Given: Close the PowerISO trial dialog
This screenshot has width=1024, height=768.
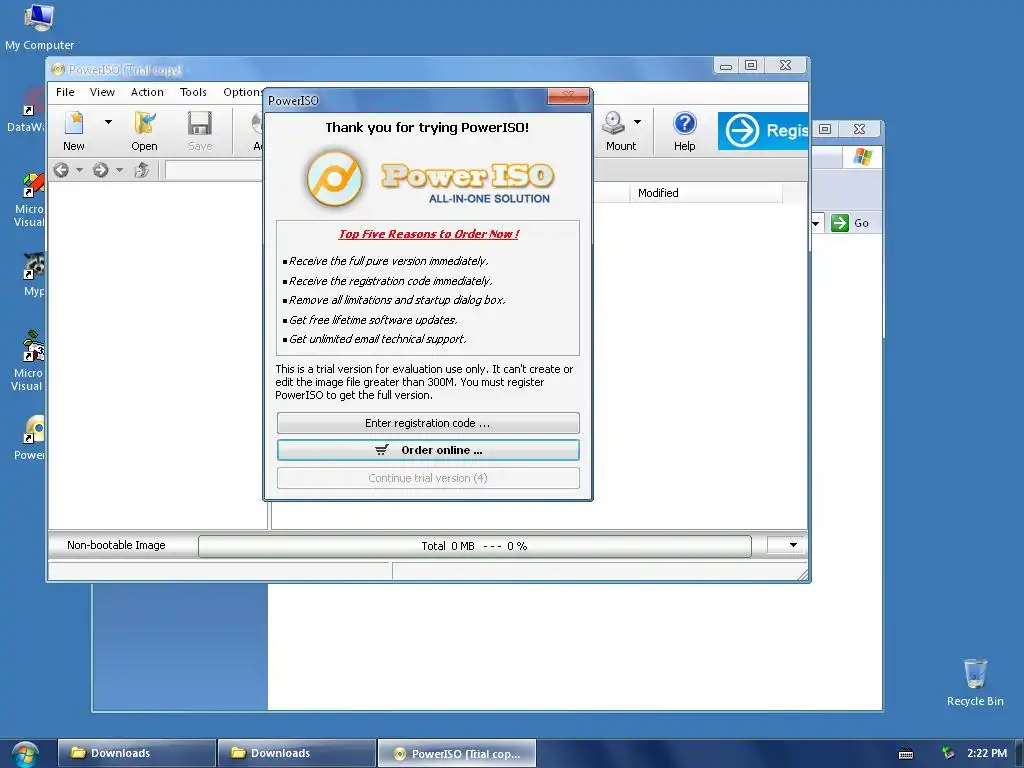Looking at the screenshot, I should click(x=568, y=96).
